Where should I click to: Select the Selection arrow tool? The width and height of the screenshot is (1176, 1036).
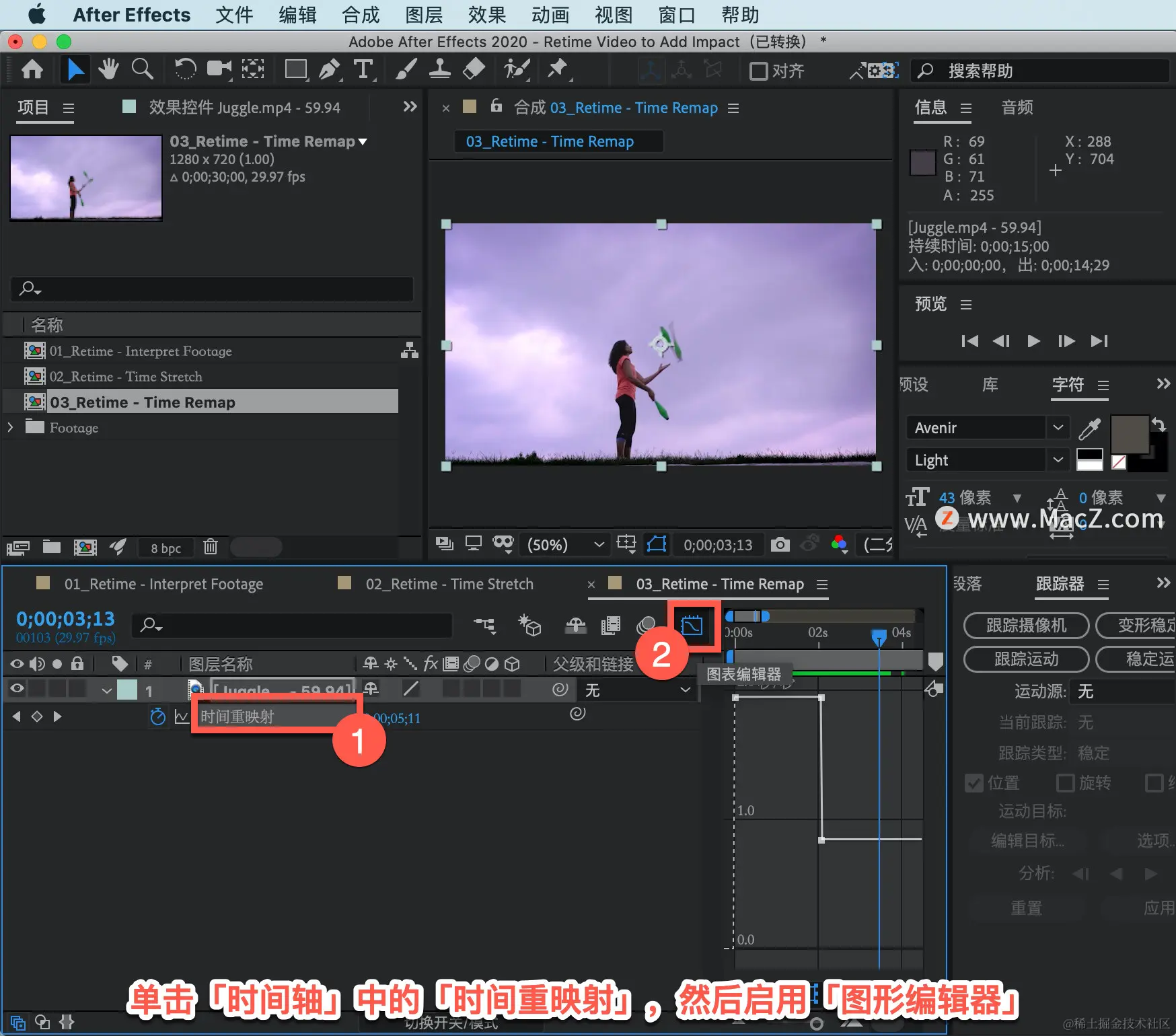[75, 69]
